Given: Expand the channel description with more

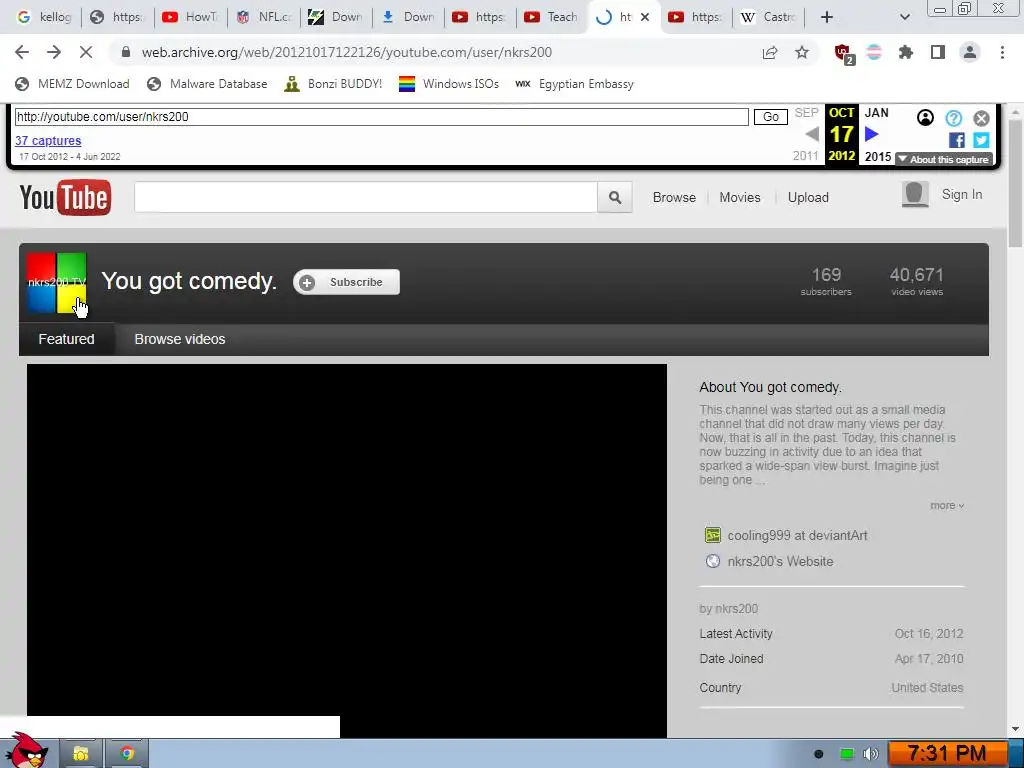Looking at the screenshot, I should coord(947,505).
